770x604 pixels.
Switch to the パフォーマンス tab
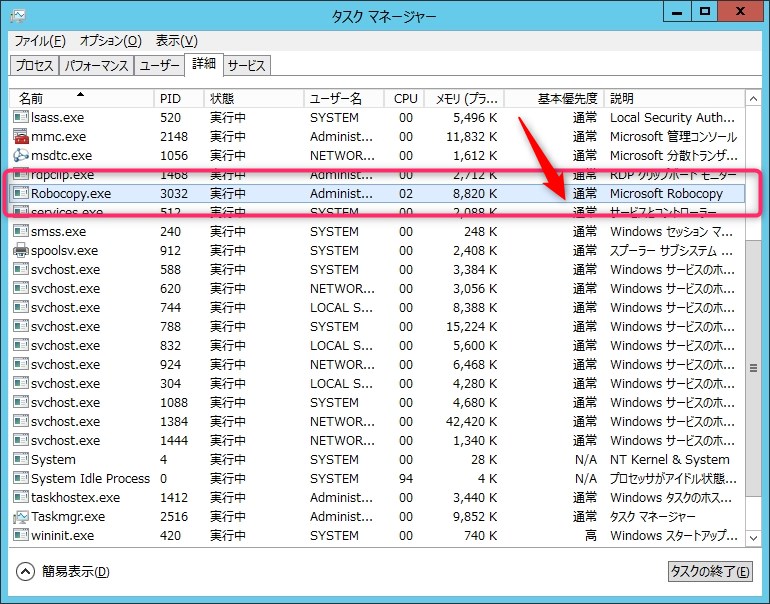click(96, 65)
